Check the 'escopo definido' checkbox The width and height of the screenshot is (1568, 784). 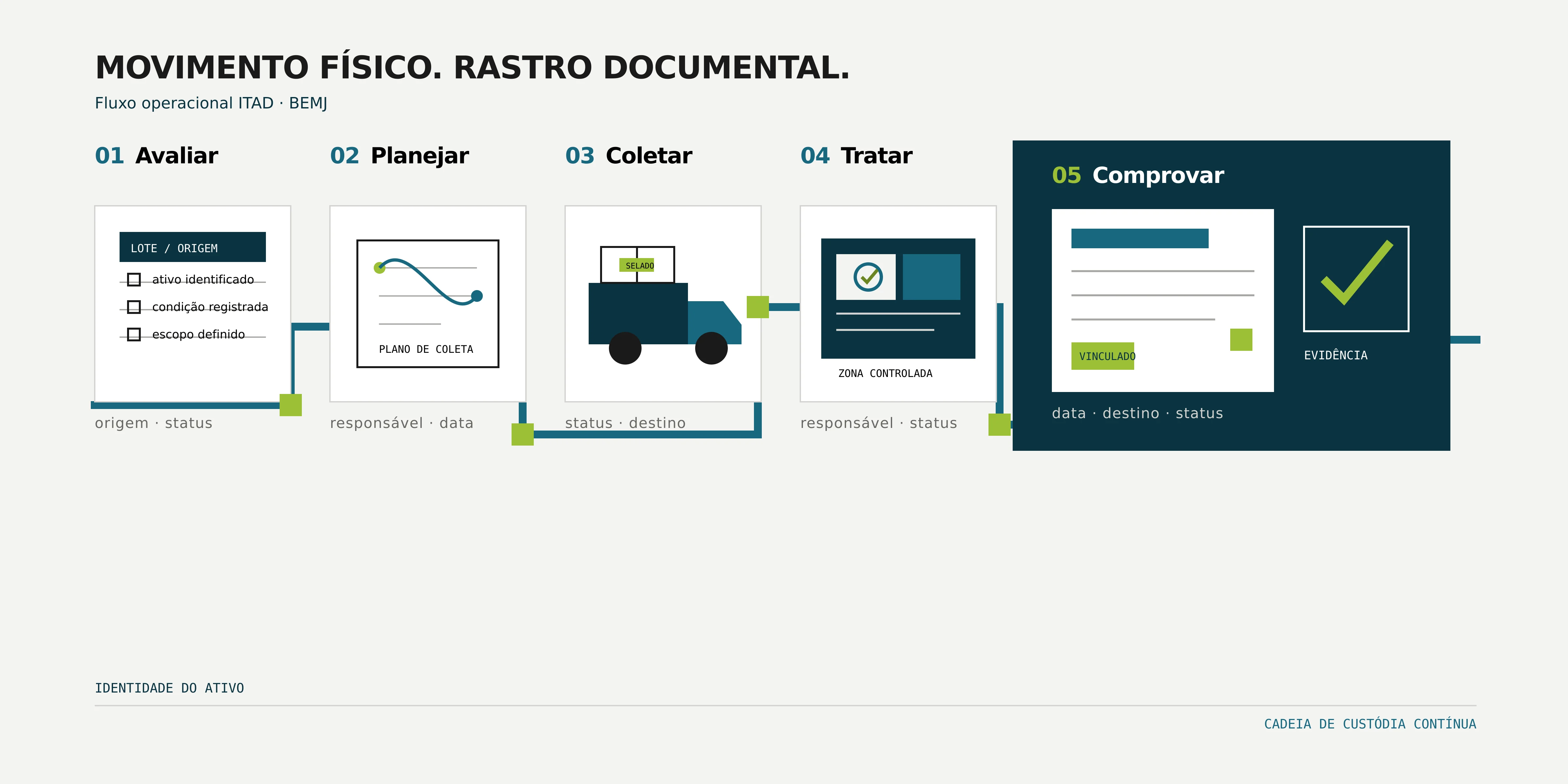(x=134, y=334)
